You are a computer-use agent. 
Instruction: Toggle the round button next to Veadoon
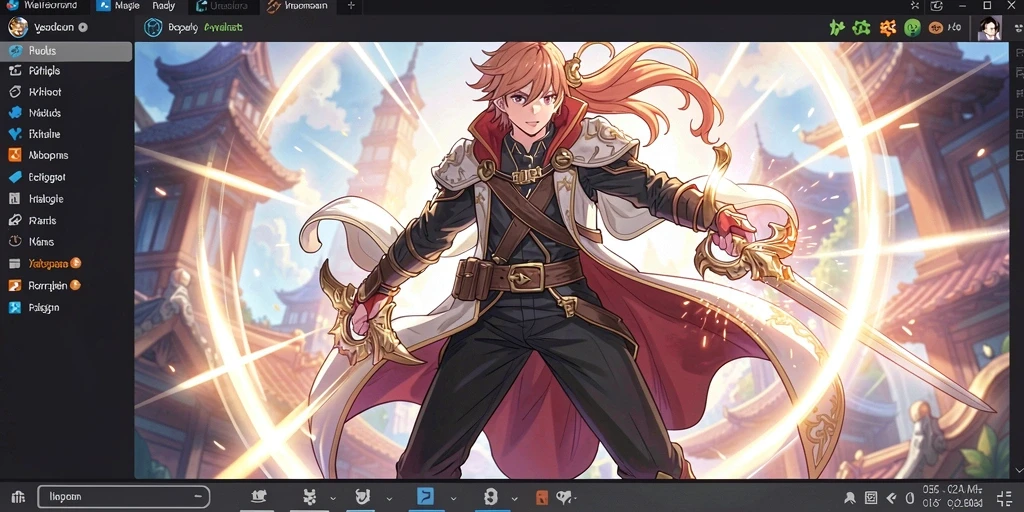point(83,27)
